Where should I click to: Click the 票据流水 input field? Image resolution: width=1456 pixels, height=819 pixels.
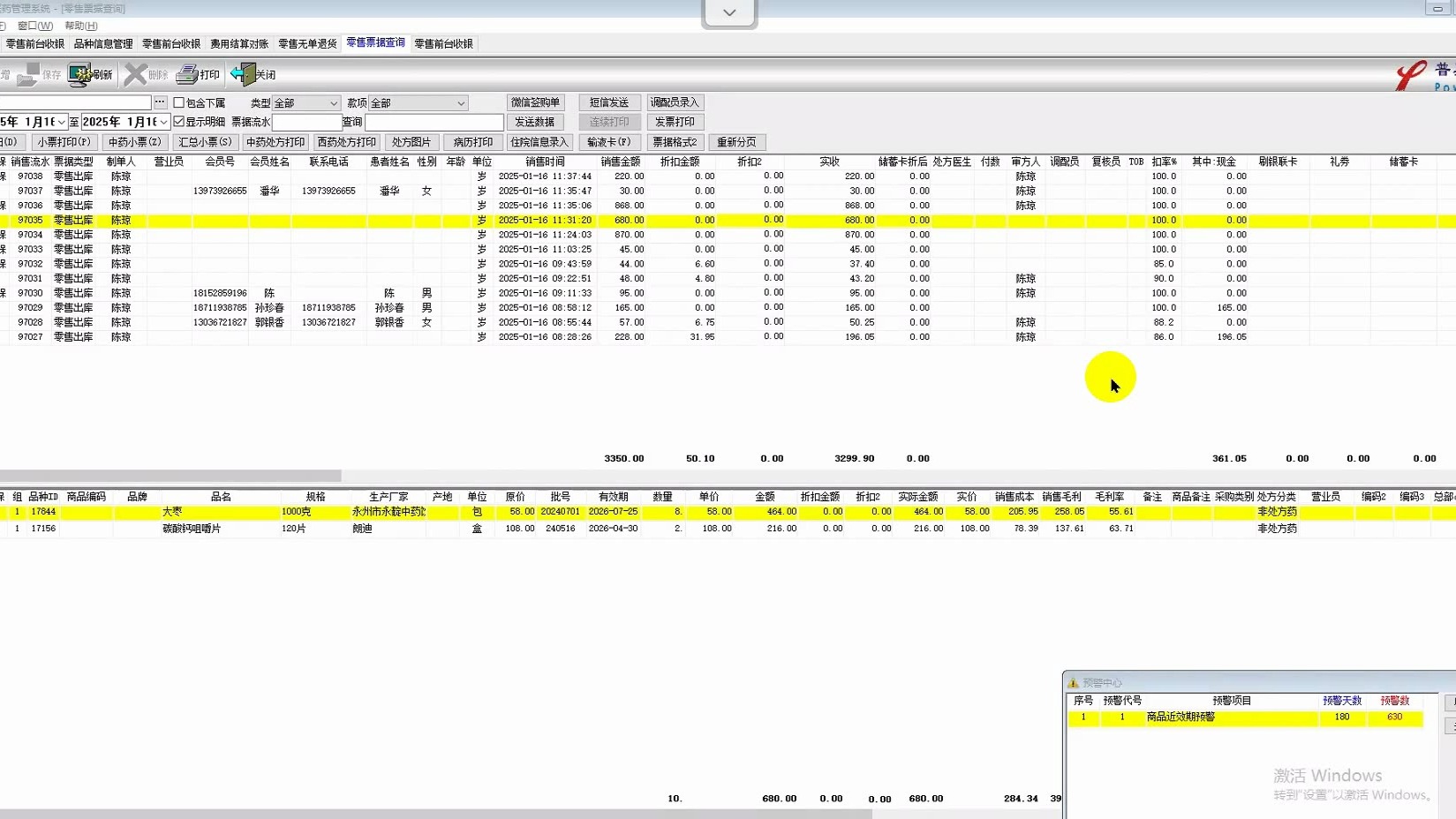click(306, 122)
